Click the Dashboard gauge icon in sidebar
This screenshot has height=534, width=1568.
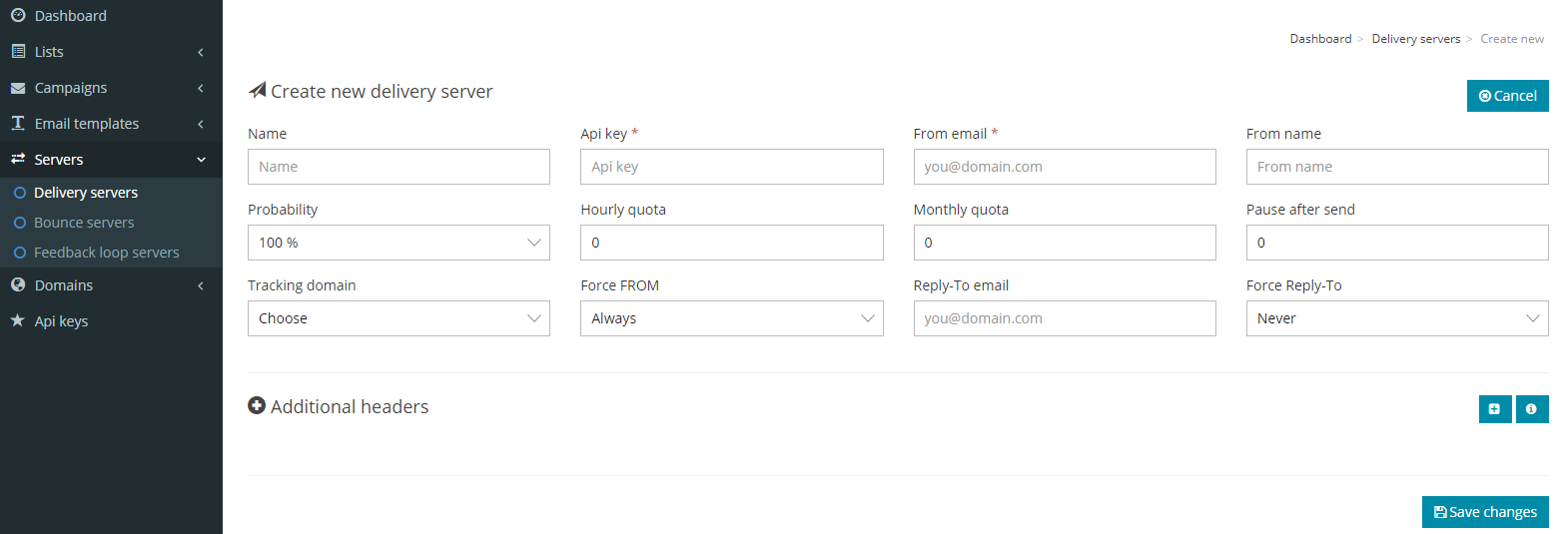[x=18, y=15]
